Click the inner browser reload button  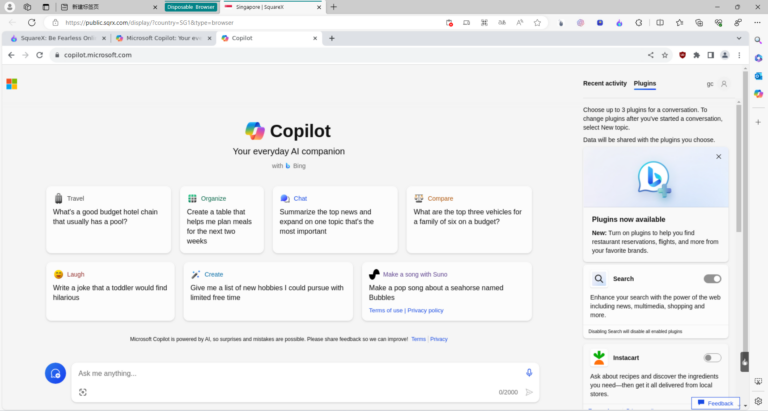(x=39, y=55)
